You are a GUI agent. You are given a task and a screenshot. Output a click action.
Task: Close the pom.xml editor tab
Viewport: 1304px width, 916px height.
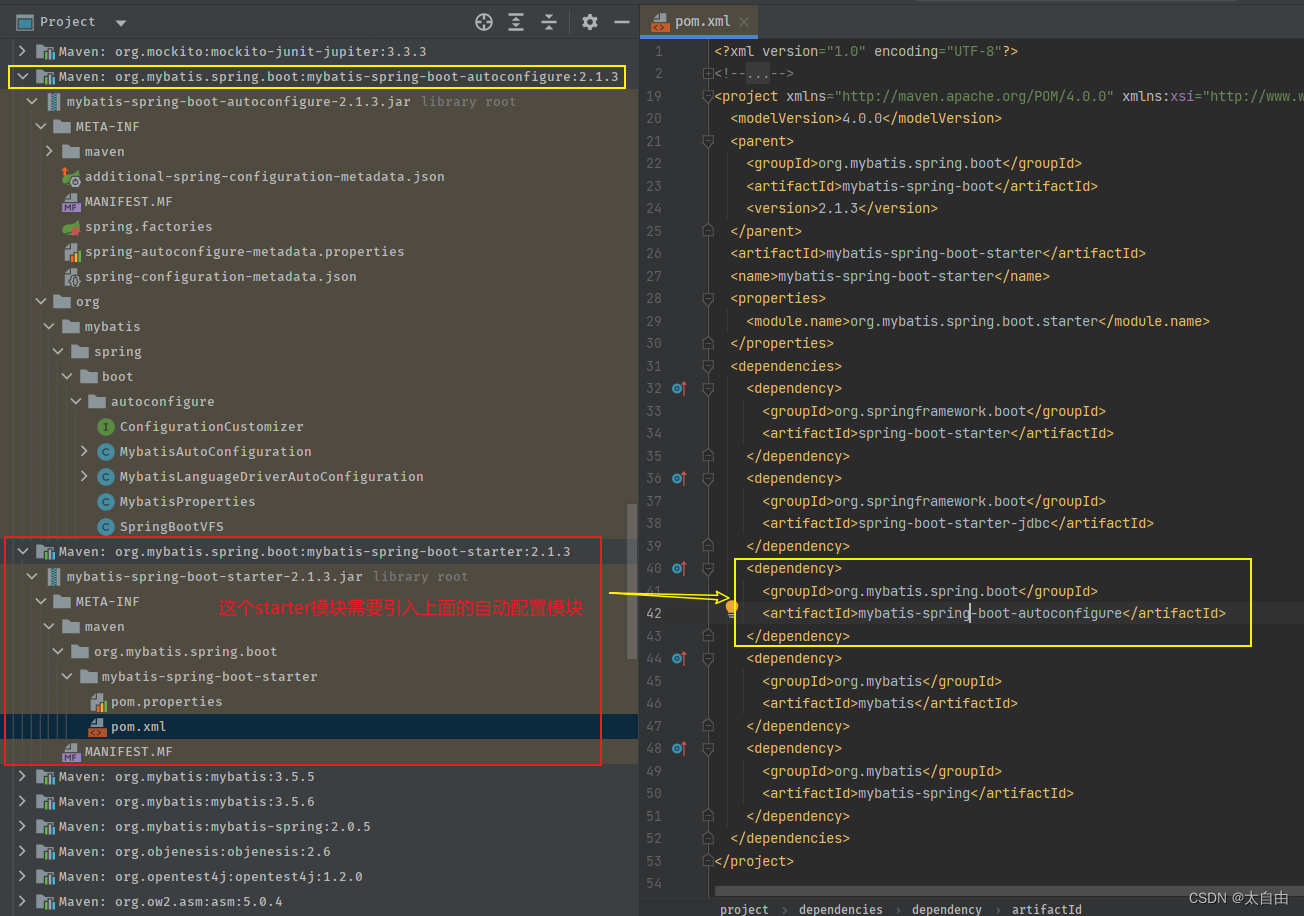tap(745, 21)
